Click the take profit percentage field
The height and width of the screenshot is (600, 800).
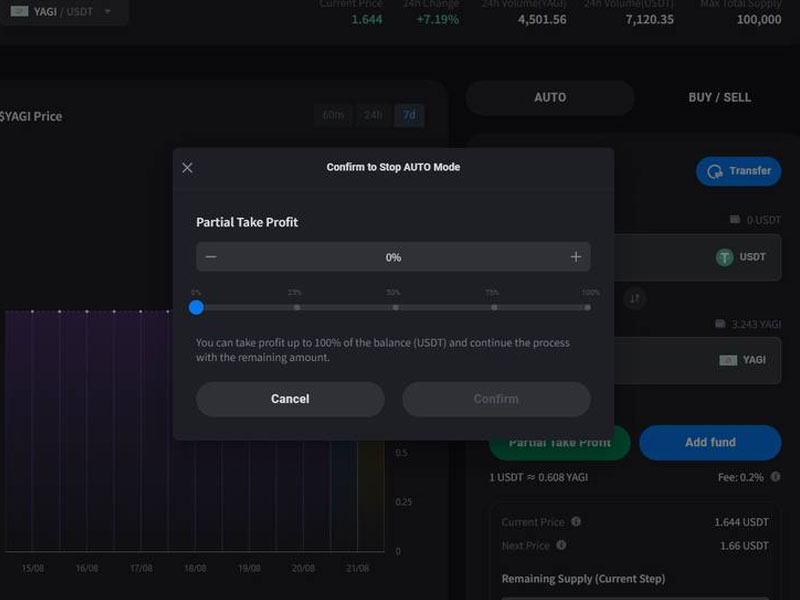[393, 257]
